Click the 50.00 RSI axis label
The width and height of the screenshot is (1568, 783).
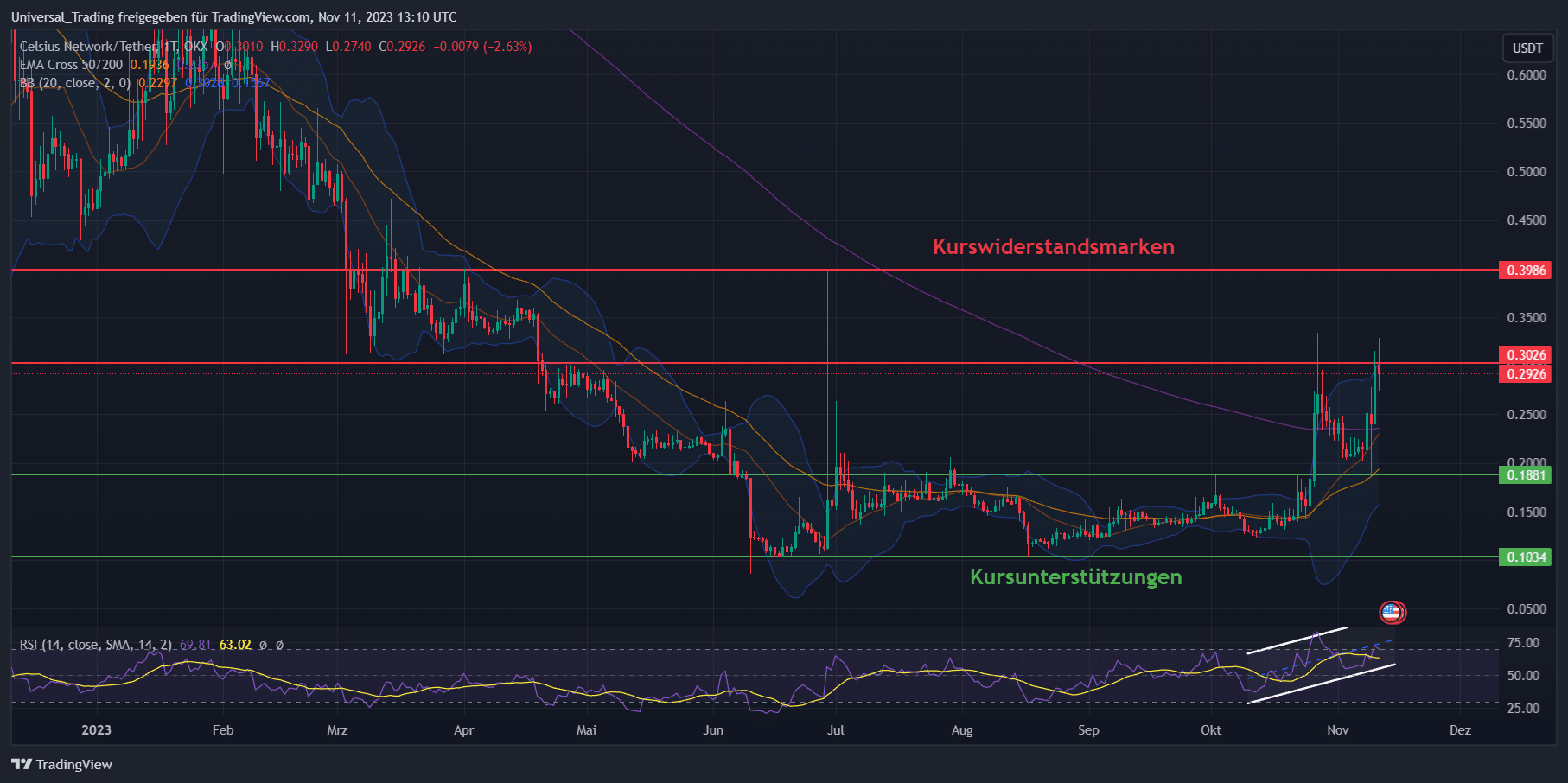[1523, 676]
